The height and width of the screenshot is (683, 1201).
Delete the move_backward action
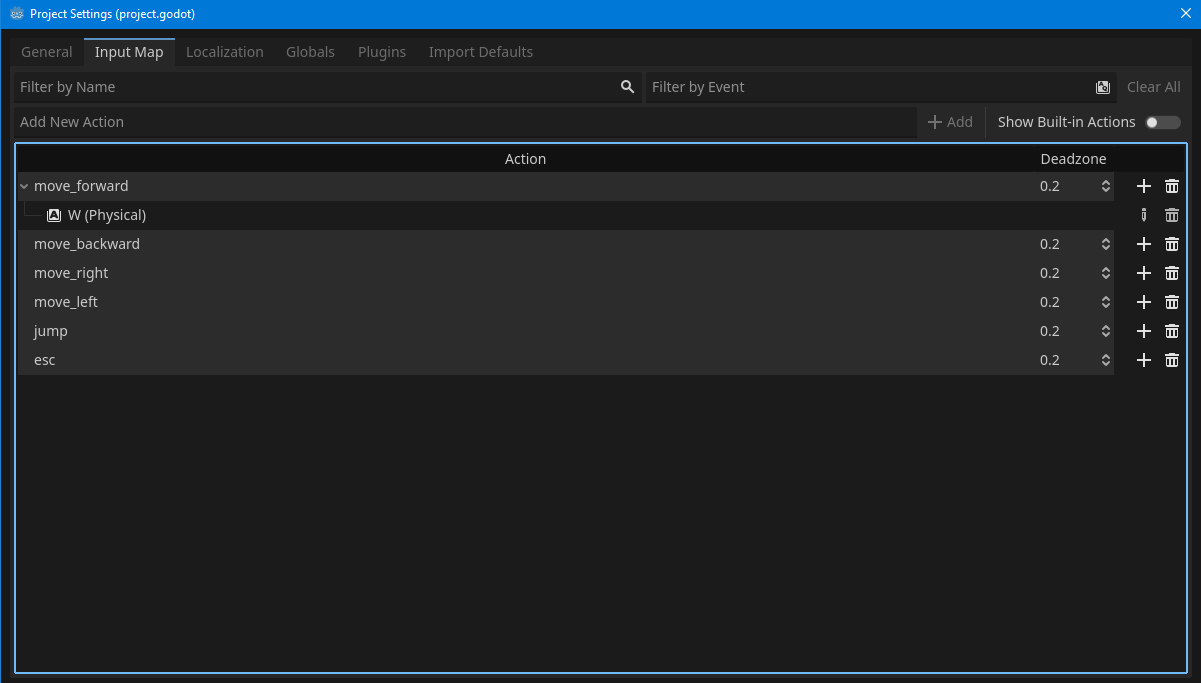(x=1172, y=244)
